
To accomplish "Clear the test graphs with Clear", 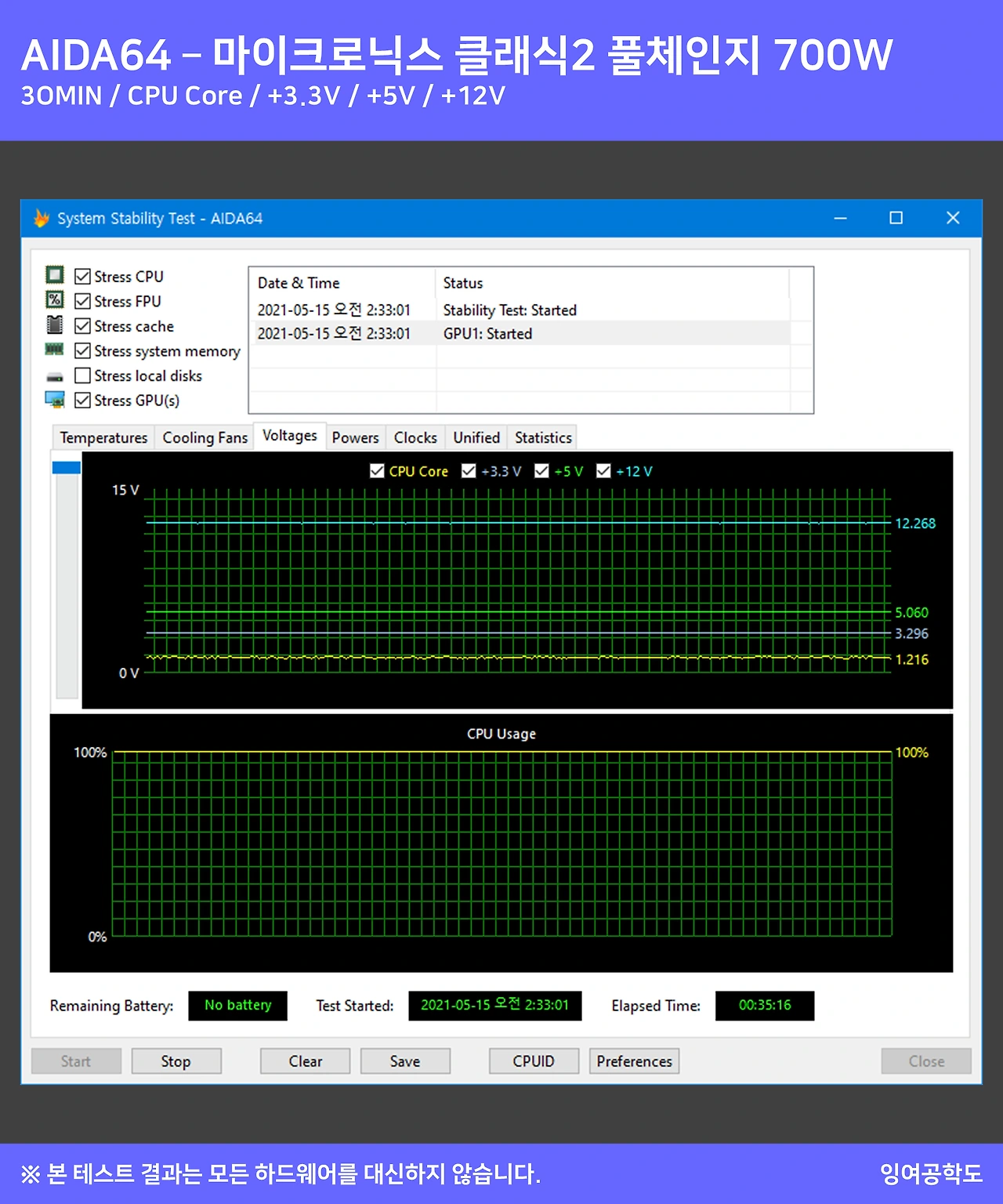I will [306, 1061].
